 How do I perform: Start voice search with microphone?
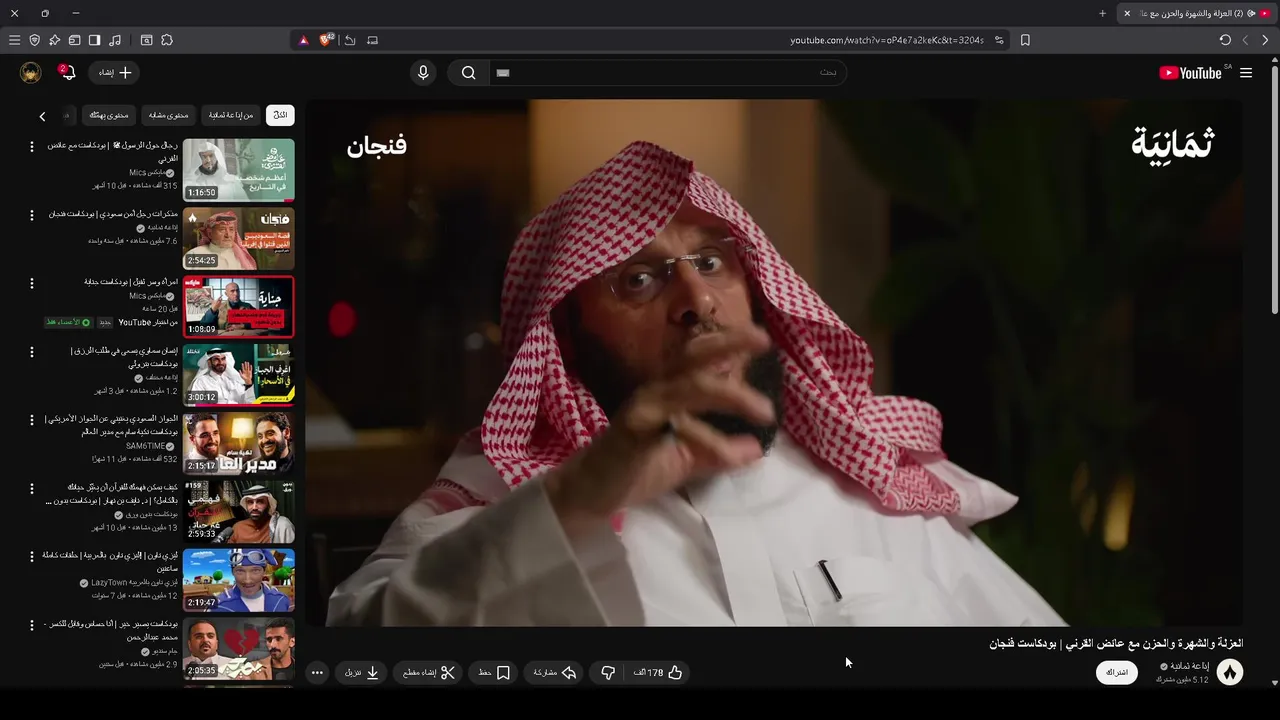pos(423,73)
